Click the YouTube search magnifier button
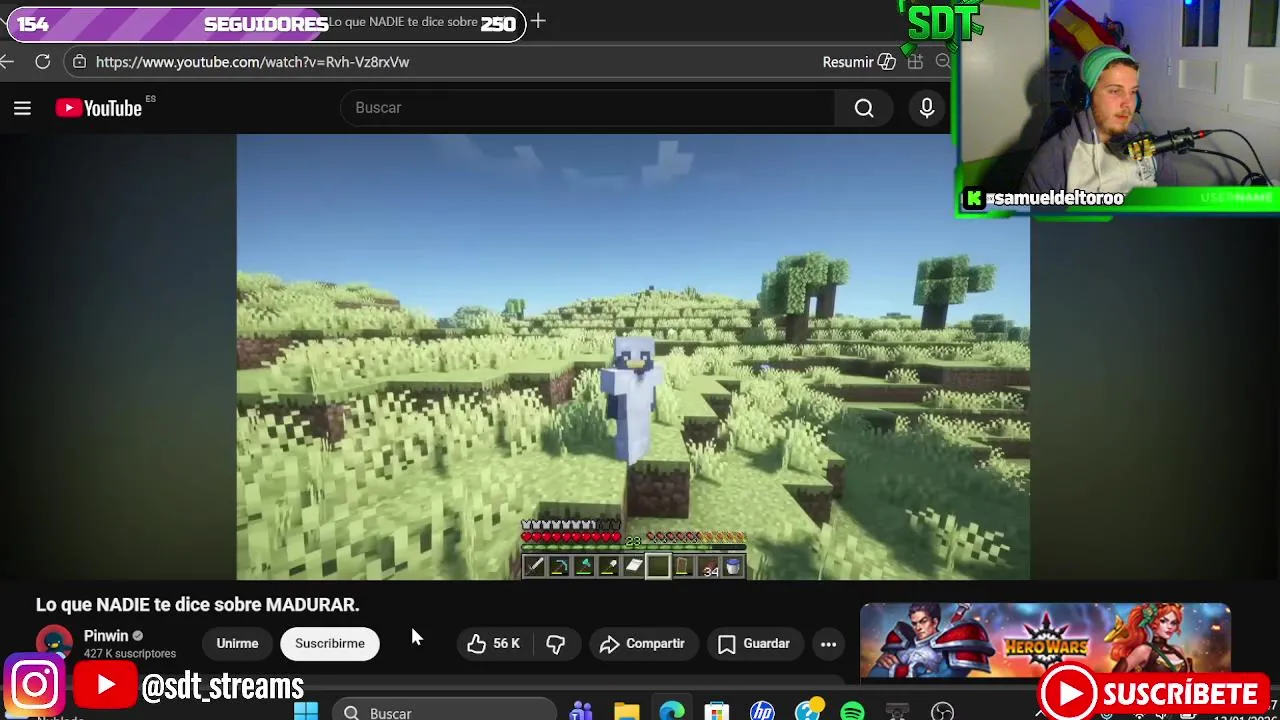This screenshot has height=720, width=1280. click(864, 108)
